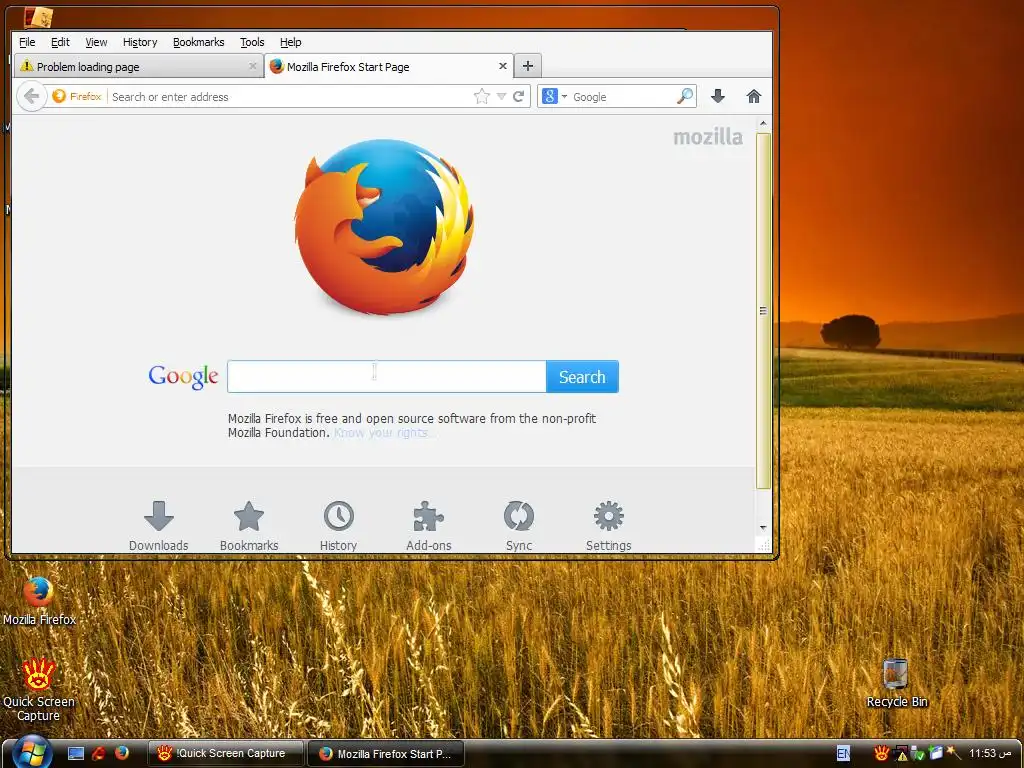This screenshot has height=768, width=1024.
Task: Click the blue Search button
Action: tap(582, 377)
